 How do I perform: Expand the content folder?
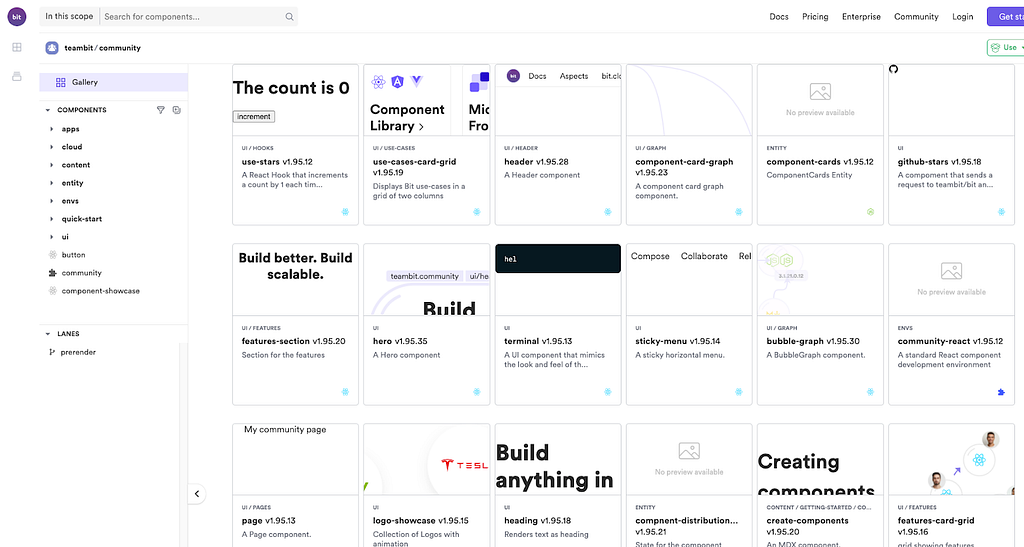point(52,165)
